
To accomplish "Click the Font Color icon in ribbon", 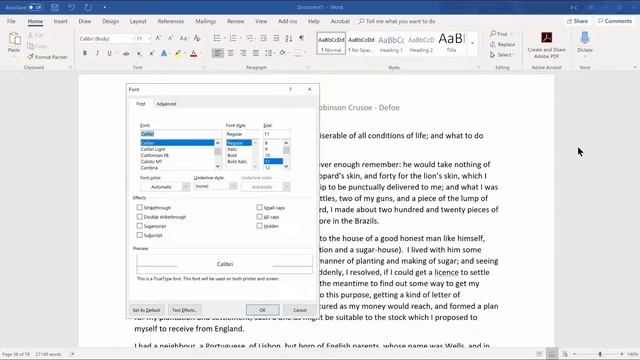I will [193, 53].
